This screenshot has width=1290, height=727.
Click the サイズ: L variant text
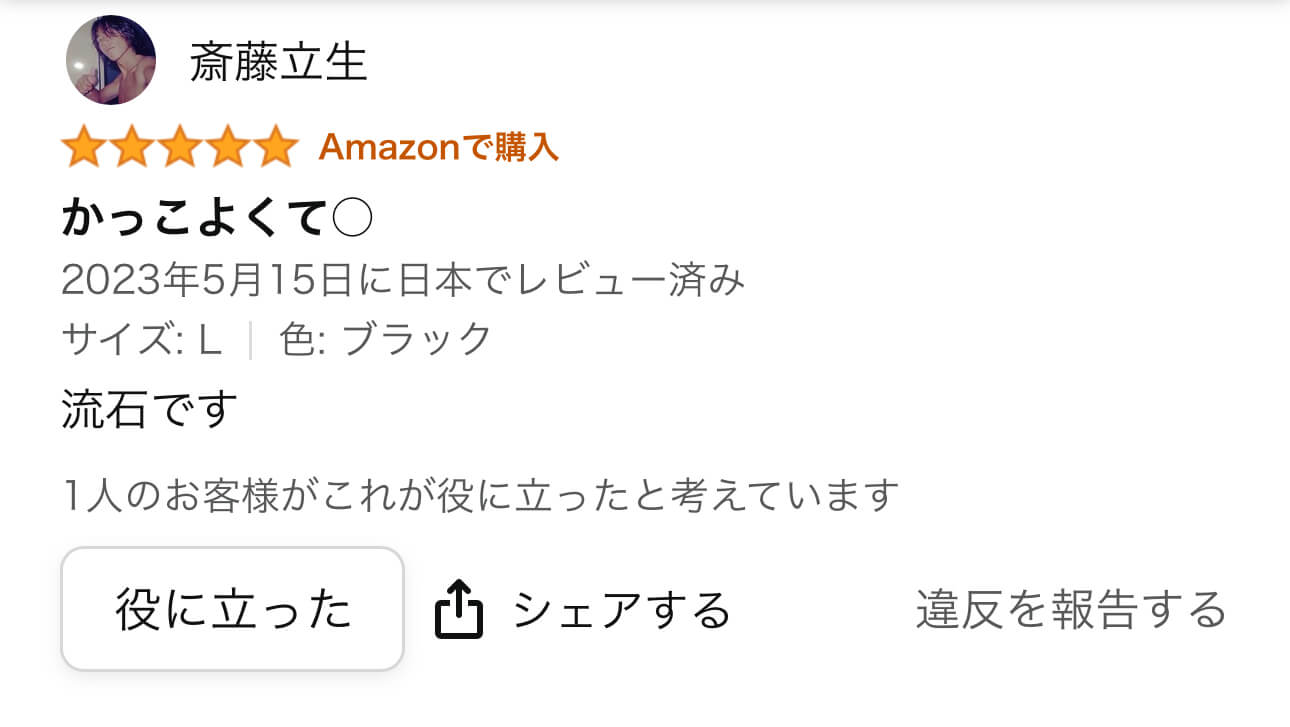pos(141,340)
